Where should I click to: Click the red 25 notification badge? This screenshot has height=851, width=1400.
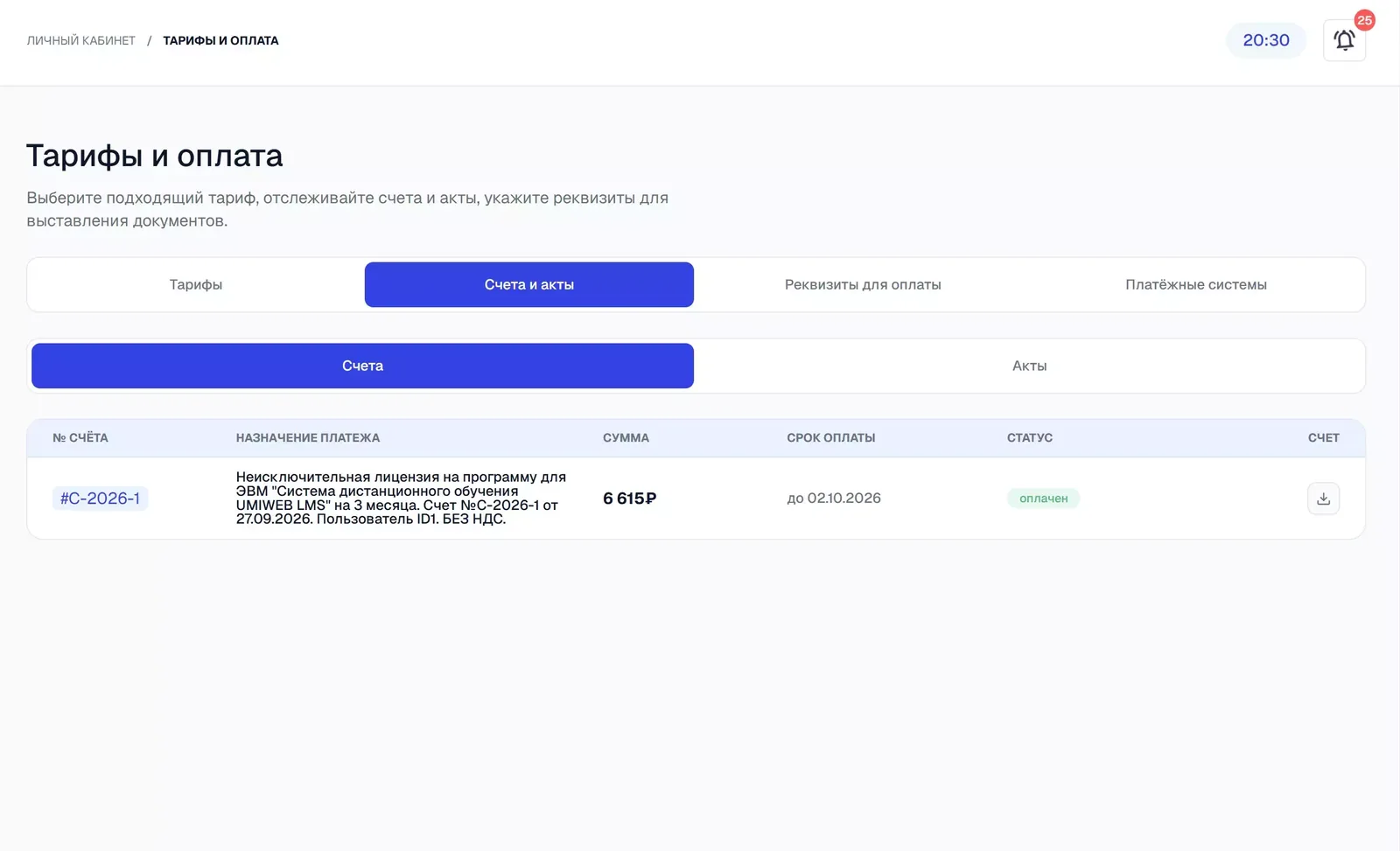click(x=1364, y=20)
